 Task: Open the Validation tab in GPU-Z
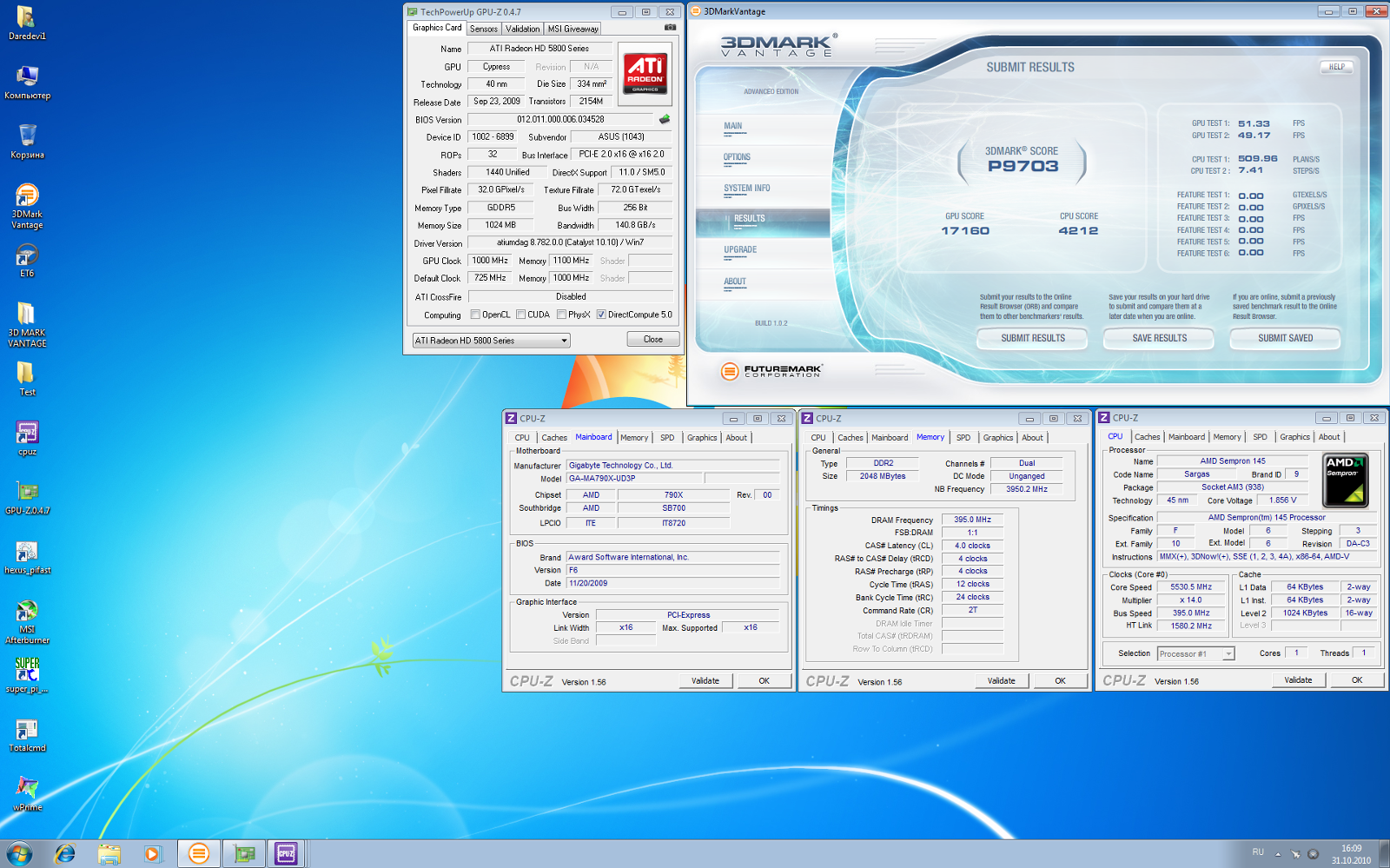point(522,29)
